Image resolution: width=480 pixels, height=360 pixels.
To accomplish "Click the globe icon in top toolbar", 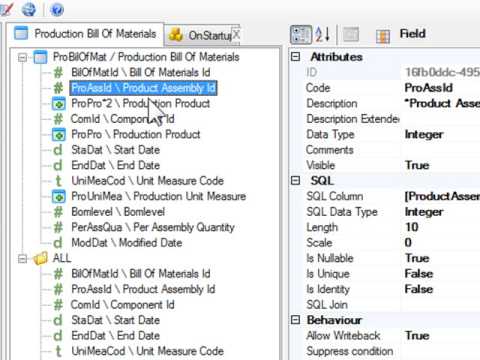I will point(29,9).
